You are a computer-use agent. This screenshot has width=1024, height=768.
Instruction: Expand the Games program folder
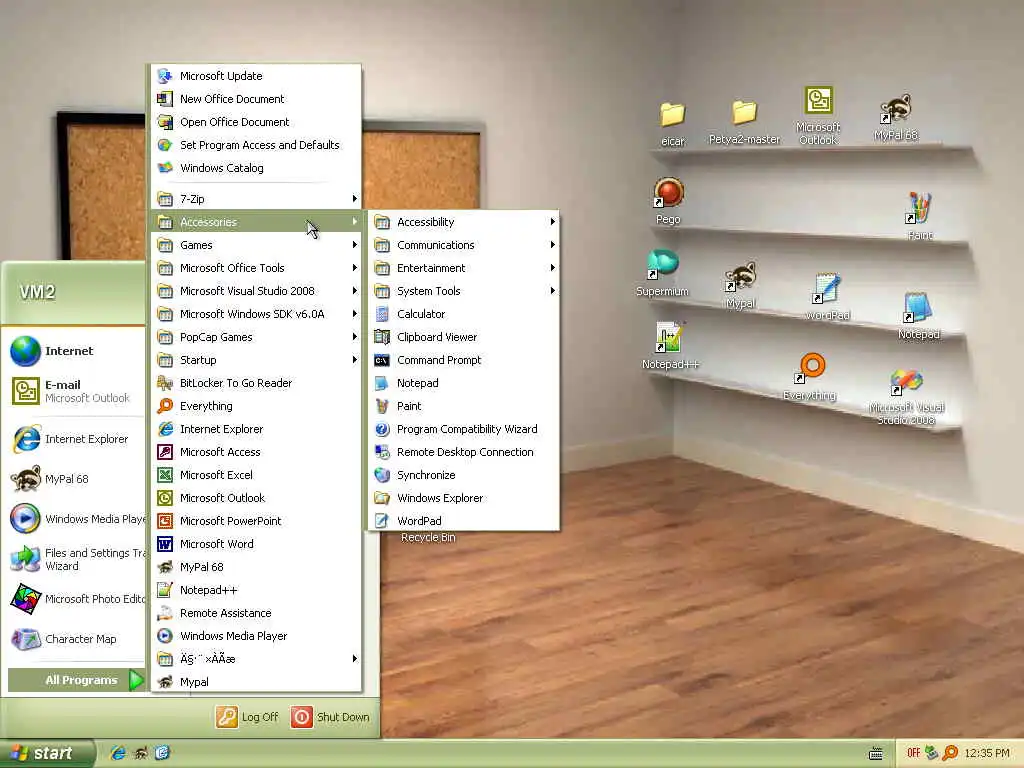click(x=257, y=245)
